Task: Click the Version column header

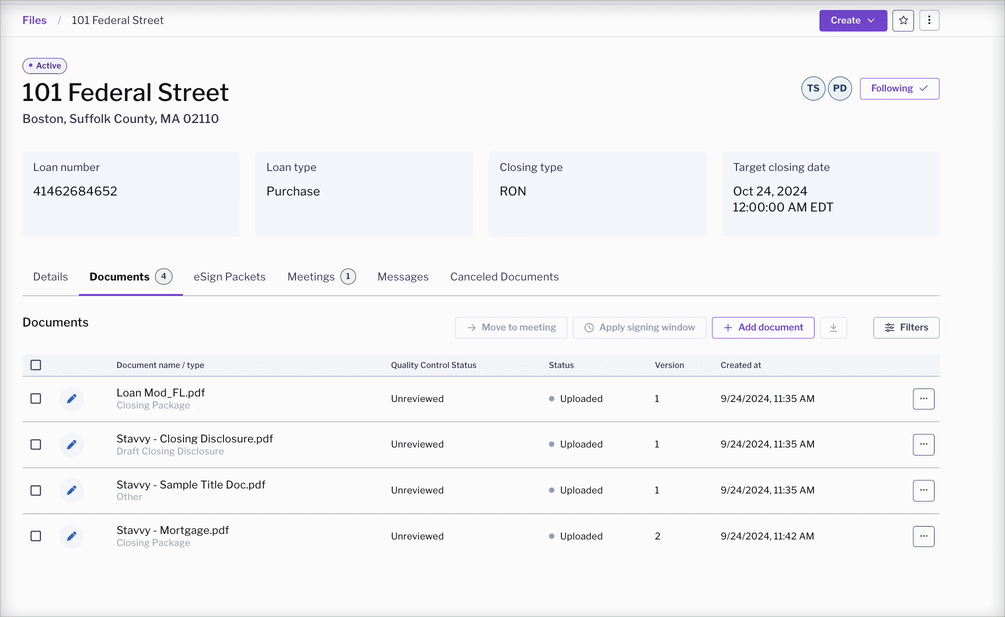Action: (669, 365)
